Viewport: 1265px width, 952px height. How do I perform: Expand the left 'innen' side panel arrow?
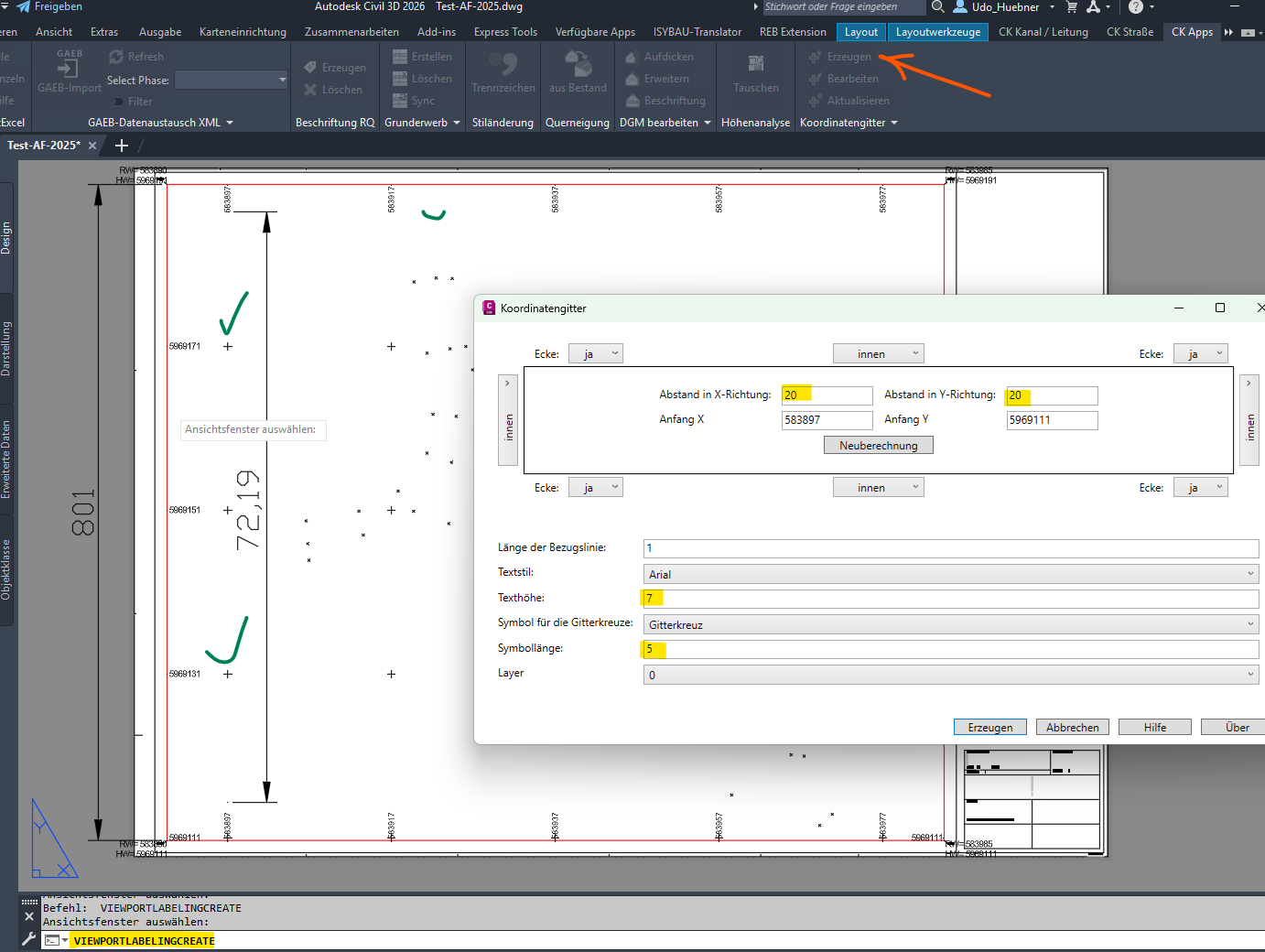pyautogui.click(x=507, y=384)
